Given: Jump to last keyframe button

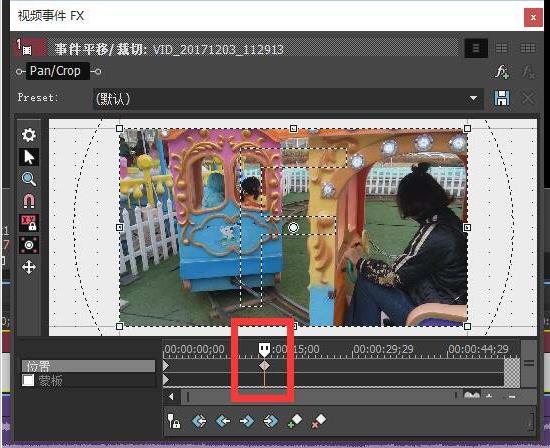Looking at the screenshot, I should [271, 421].
